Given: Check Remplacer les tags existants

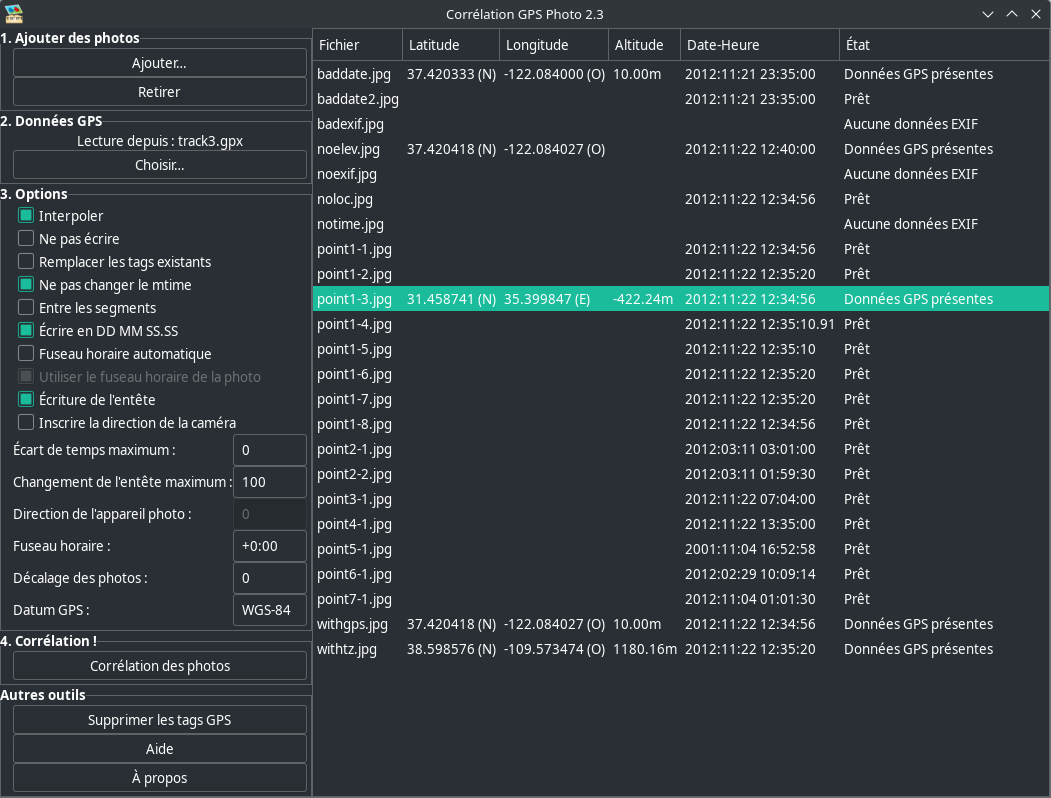Looking at the screenshot, I should coord(26,262).
